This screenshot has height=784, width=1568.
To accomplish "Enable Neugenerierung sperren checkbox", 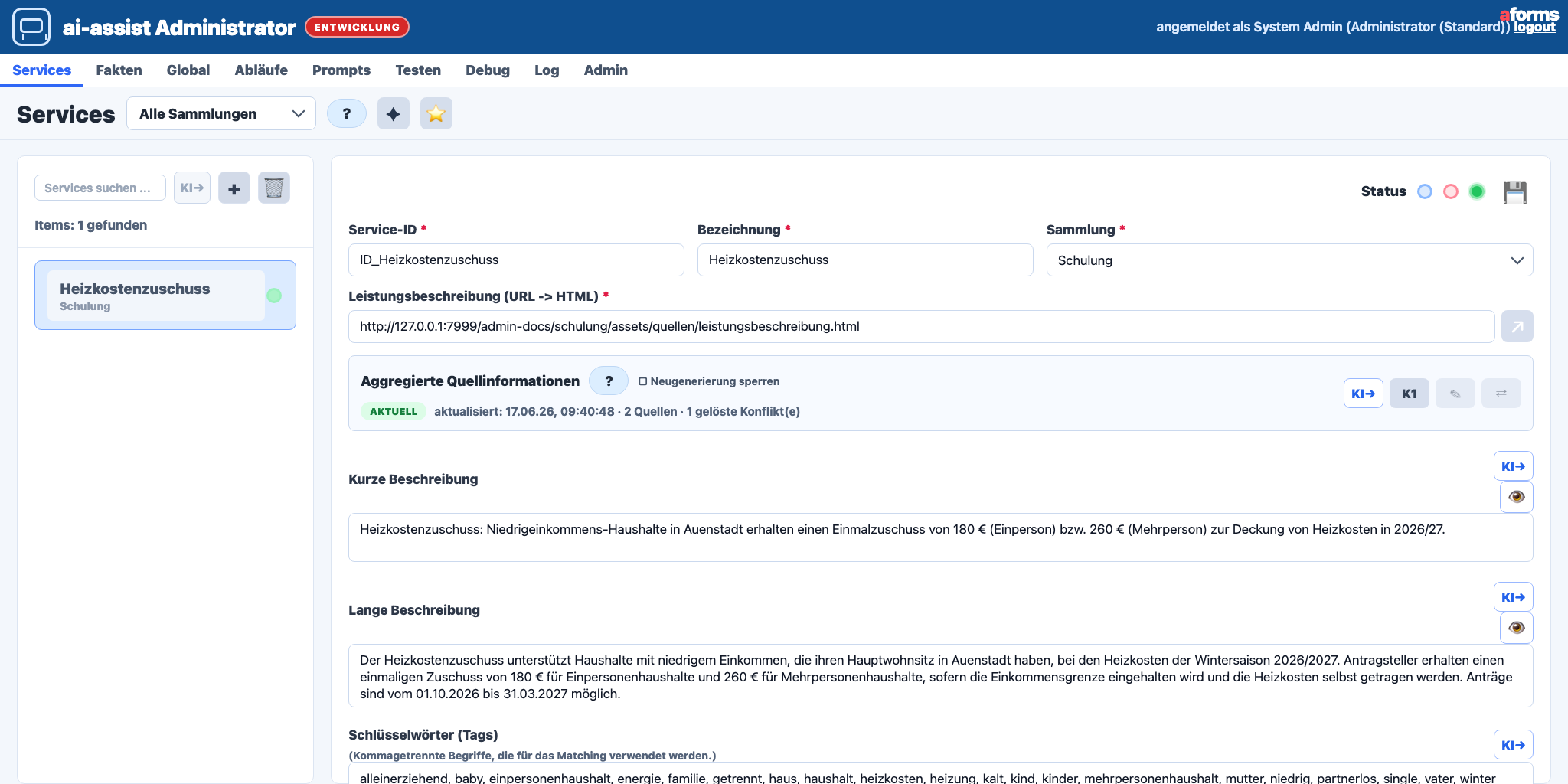I will [x=643, y=381].
